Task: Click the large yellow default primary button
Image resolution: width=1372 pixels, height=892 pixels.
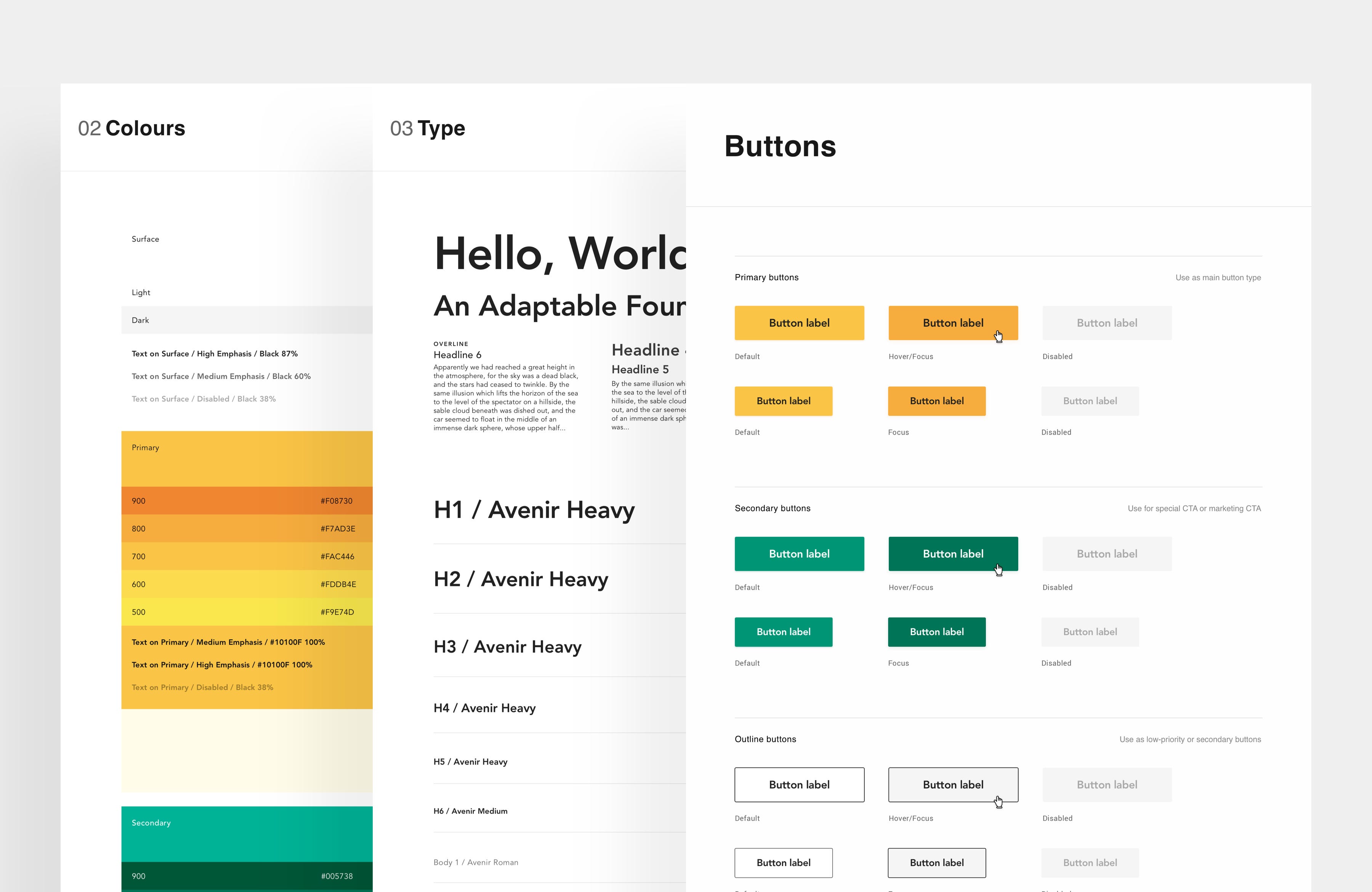Action: 799,323
